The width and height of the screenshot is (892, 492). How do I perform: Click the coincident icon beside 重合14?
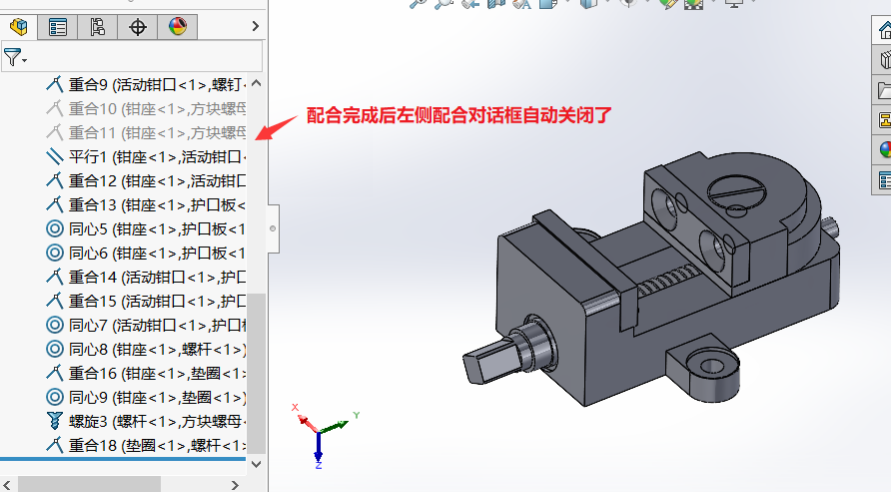(x=55, y=277)
